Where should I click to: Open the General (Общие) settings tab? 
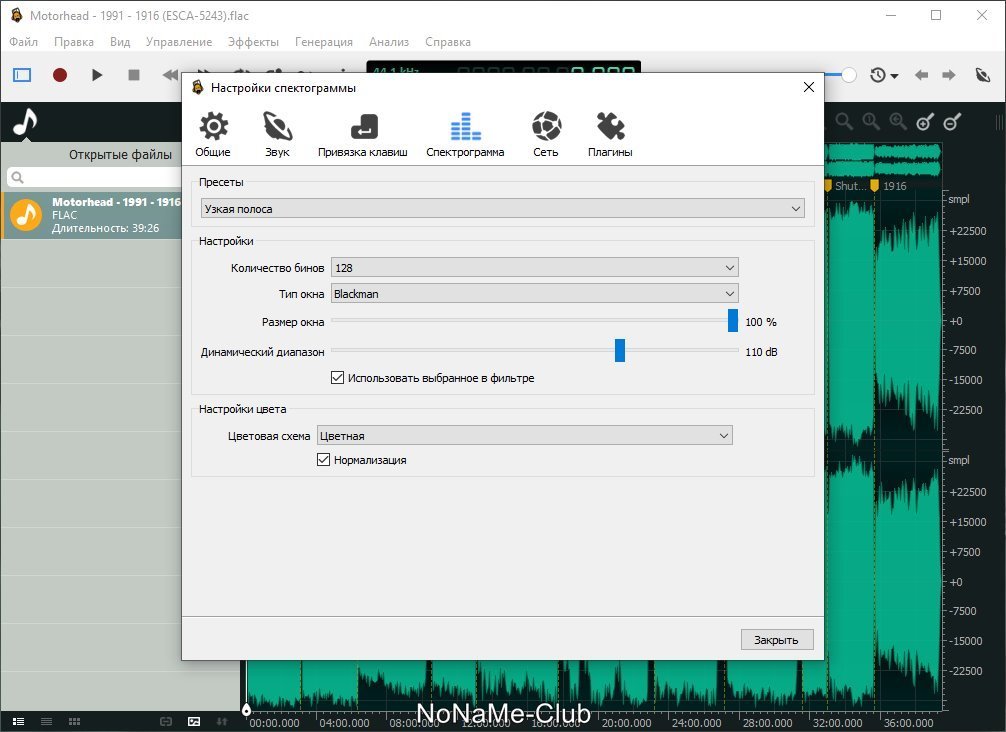pyautogui.click(x=213, y=134)
